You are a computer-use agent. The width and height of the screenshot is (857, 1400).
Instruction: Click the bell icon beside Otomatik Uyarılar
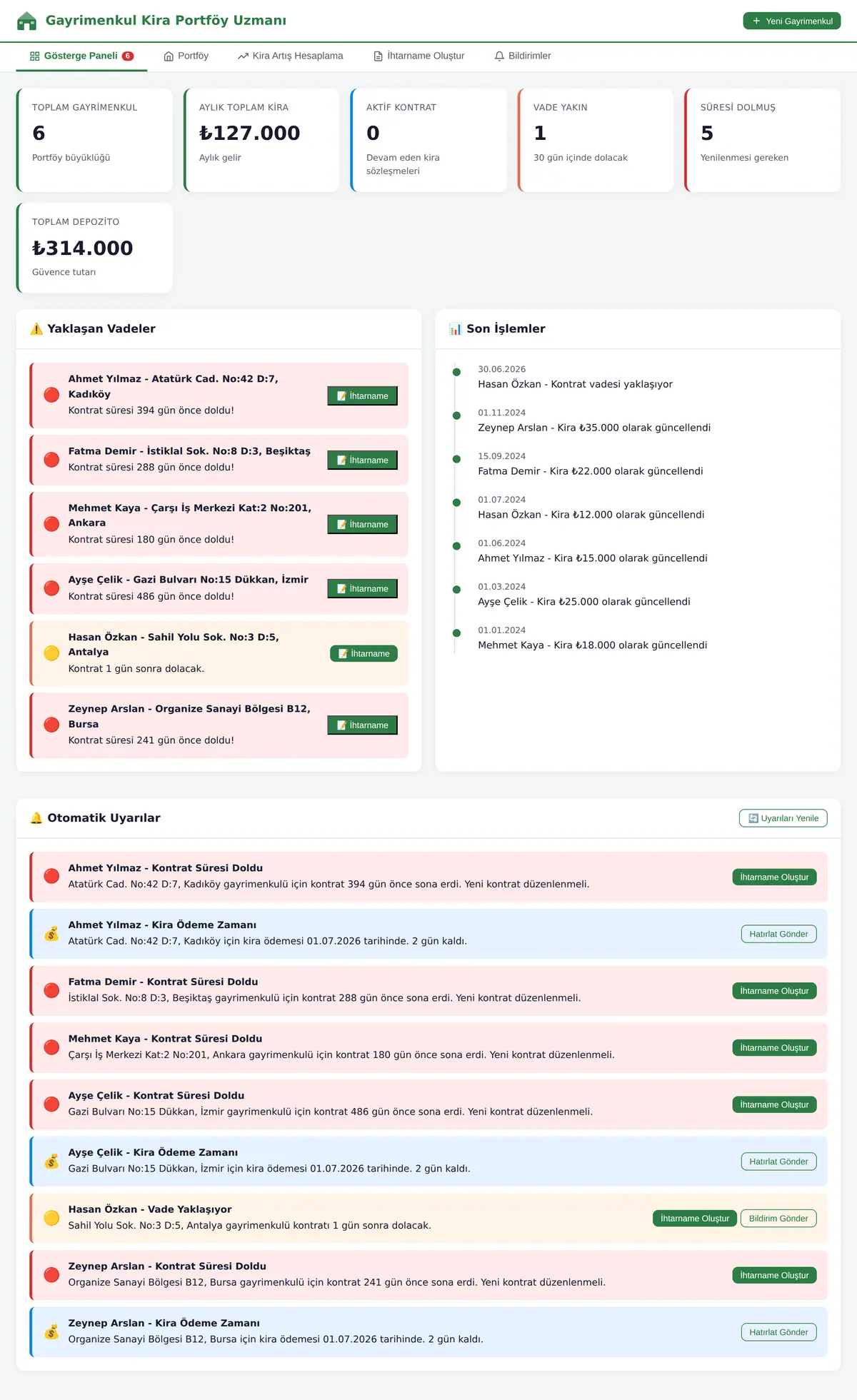point(36,818)
